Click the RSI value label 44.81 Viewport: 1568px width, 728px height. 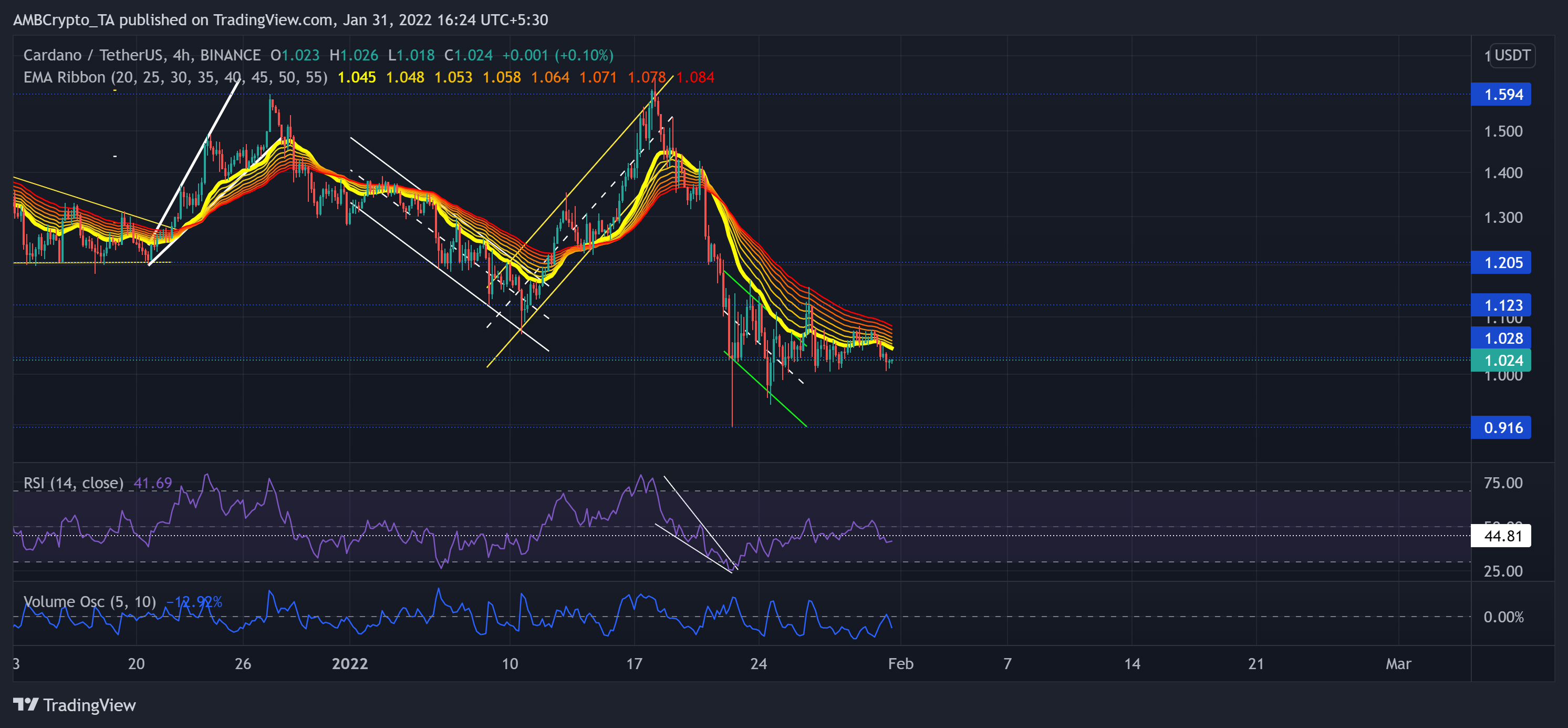coord(1500,536)
